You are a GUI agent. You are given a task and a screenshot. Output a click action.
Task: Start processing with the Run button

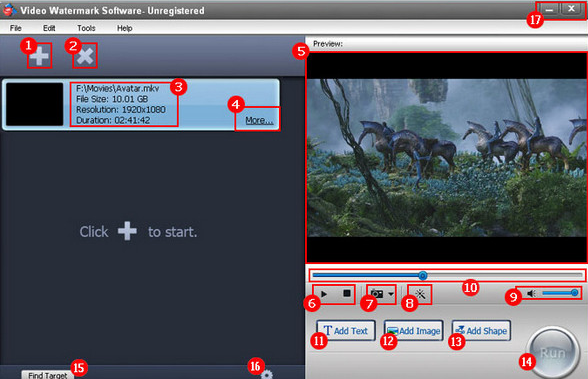tap(553, 353)
